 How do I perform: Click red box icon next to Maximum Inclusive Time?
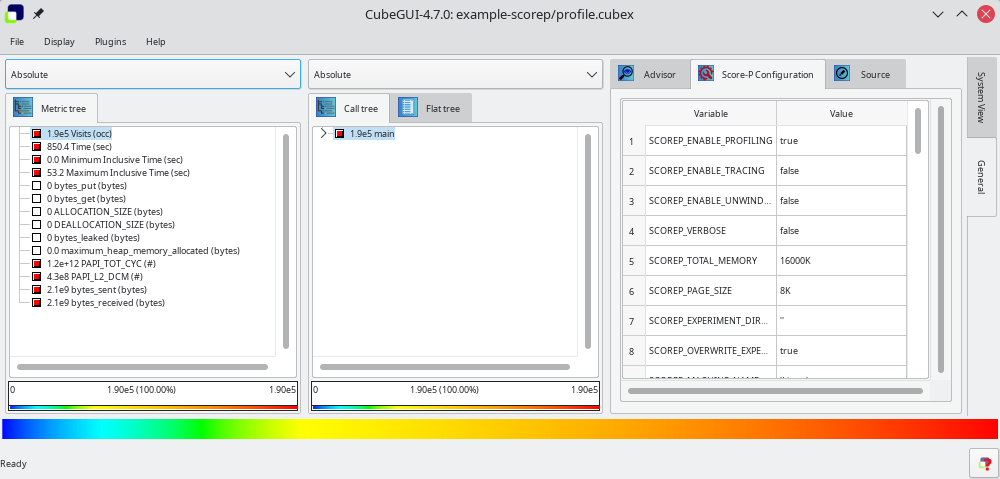click(x=37, y=173)
